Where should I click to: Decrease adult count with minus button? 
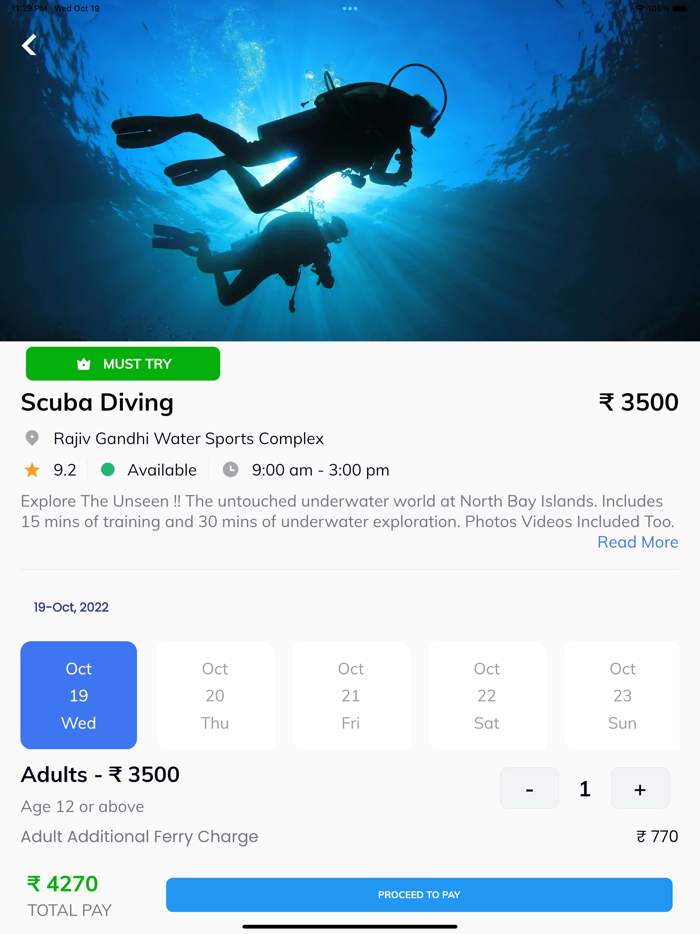(x=529, y=789)
